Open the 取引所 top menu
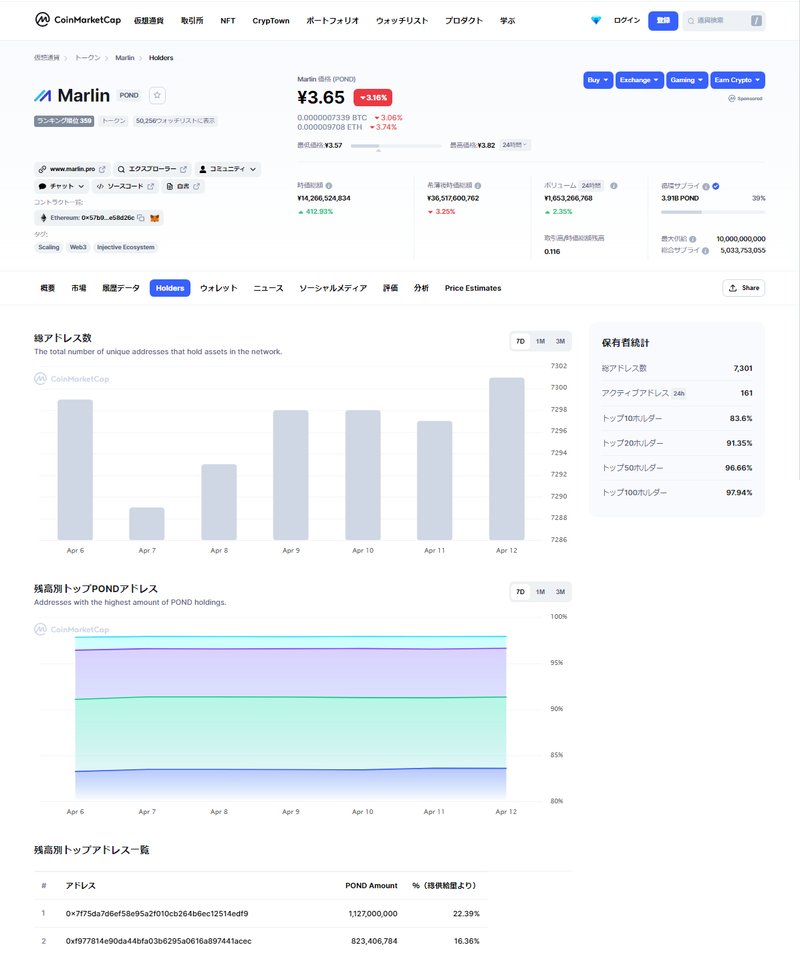The width and height of the screenshot is (800, 953). [192, 21]
